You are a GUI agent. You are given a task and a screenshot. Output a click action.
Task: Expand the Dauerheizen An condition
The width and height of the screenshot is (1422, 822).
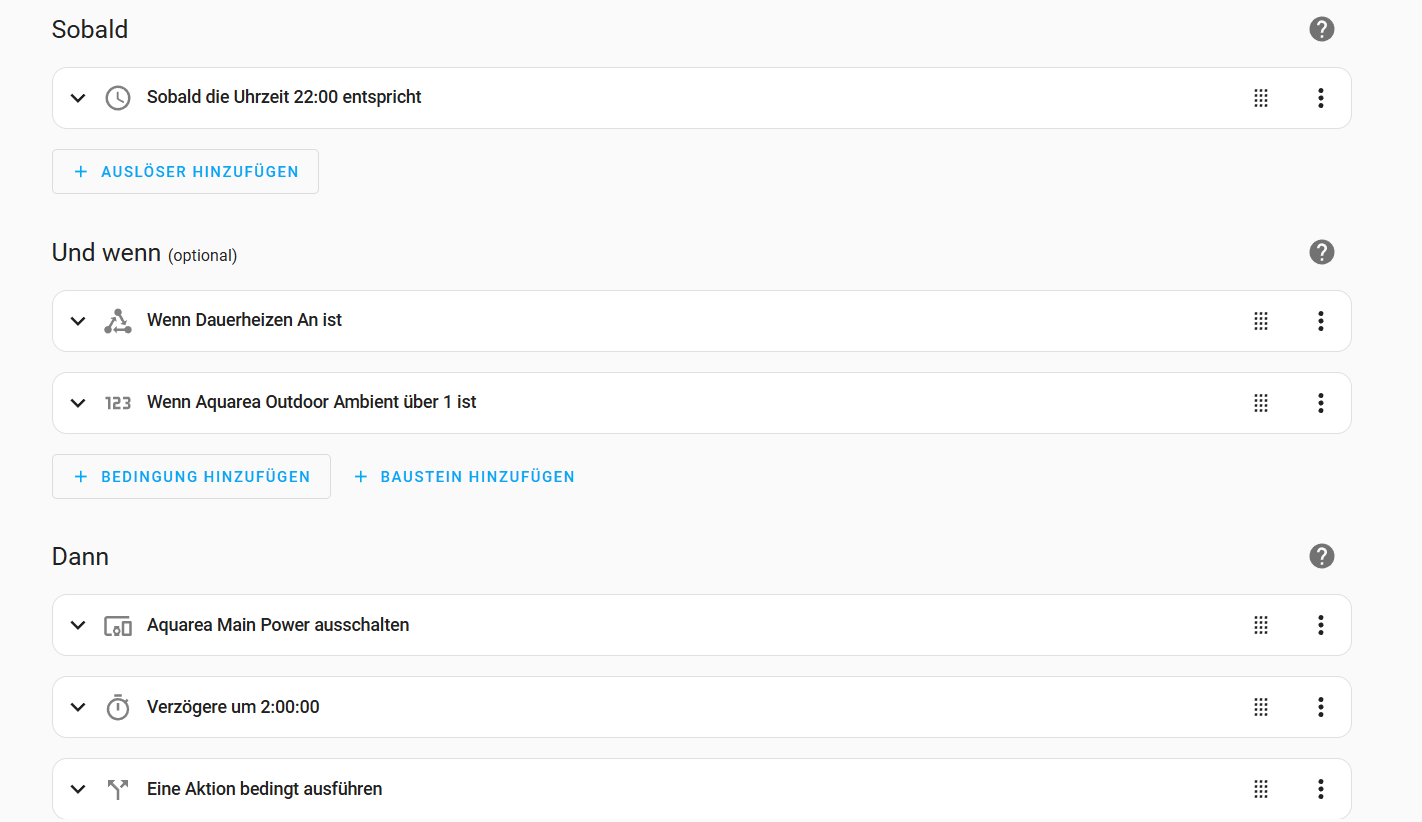coord(78,321)
